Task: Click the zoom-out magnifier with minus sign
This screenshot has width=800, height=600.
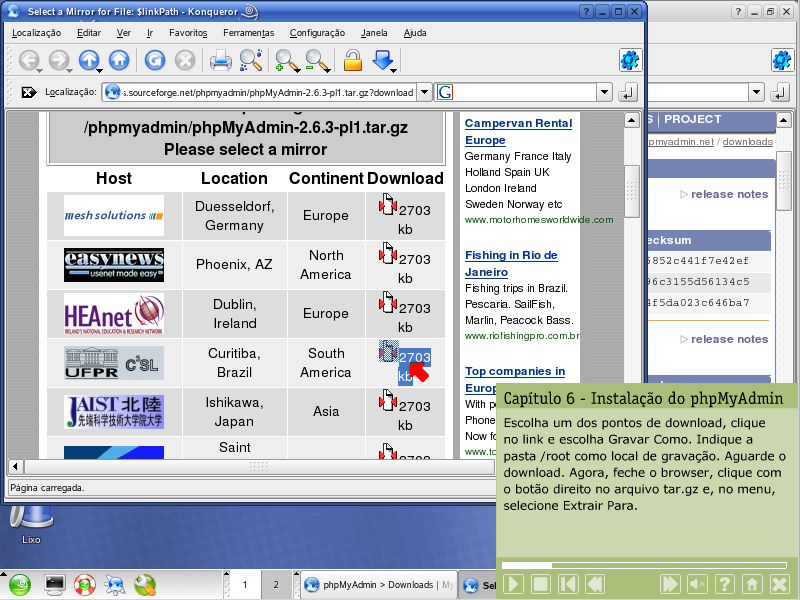Action: click(317, 61)
